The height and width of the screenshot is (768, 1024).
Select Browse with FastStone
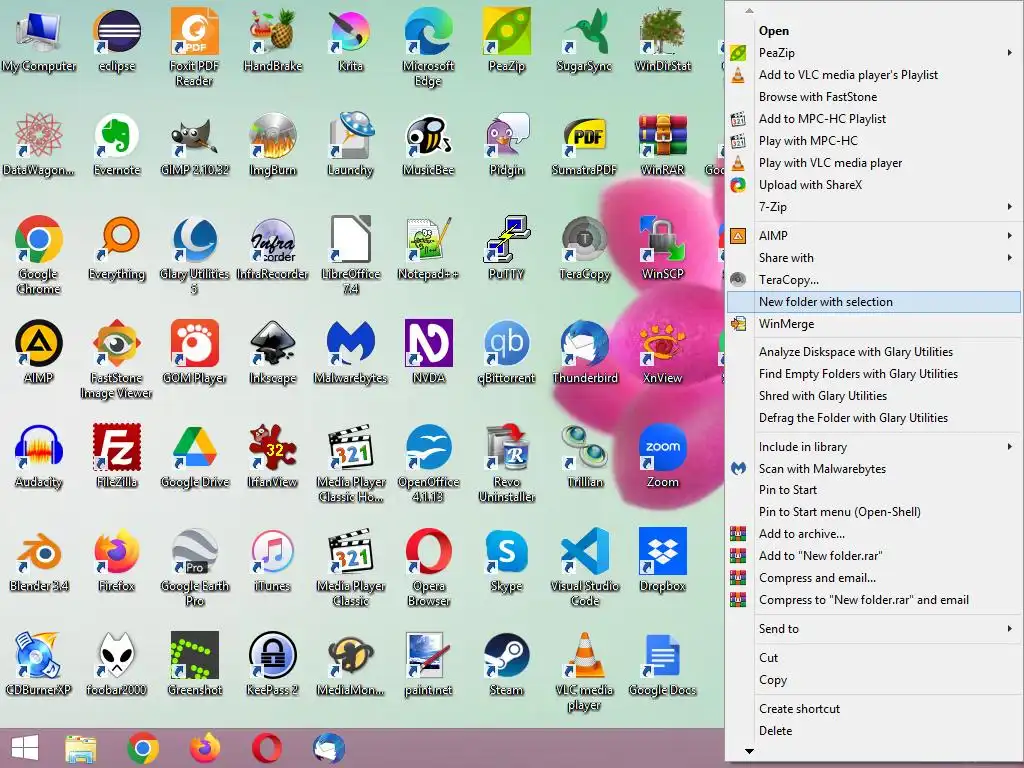[x=874, y=97]
